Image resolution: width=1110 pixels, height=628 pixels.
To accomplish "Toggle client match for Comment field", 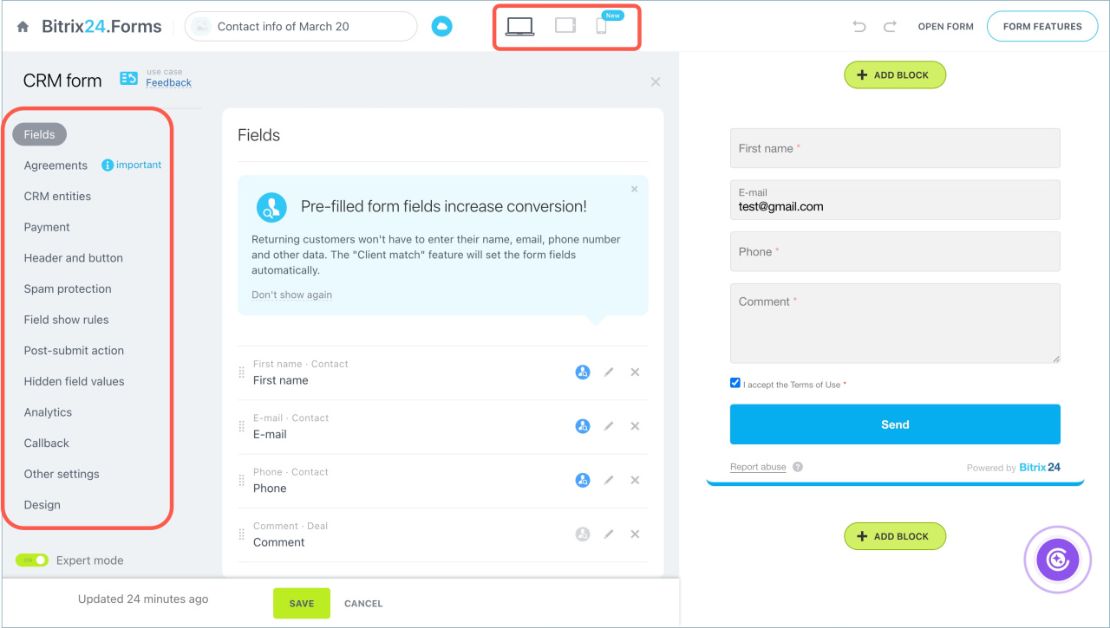I will pos(583,534).
